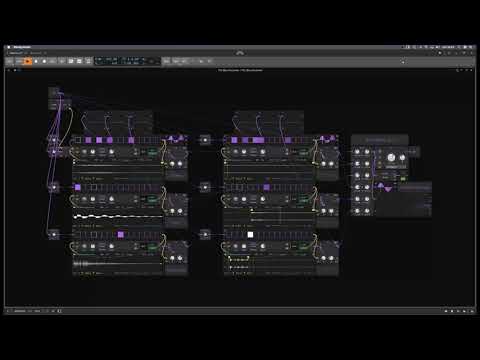Viewport: 480px width, 360px height.
Task: Click the project tab in the top-left tab bar
Action: (16, 53)
